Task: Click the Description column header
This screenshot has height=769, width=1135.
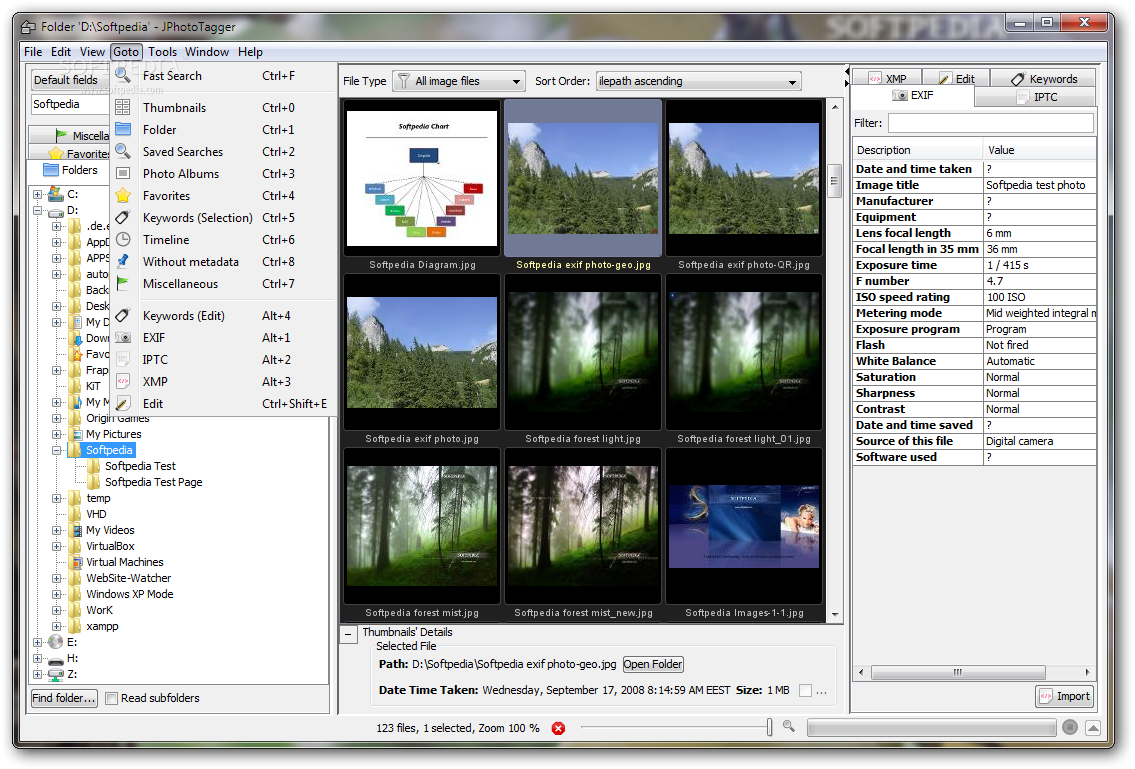Action: point(918,150)
